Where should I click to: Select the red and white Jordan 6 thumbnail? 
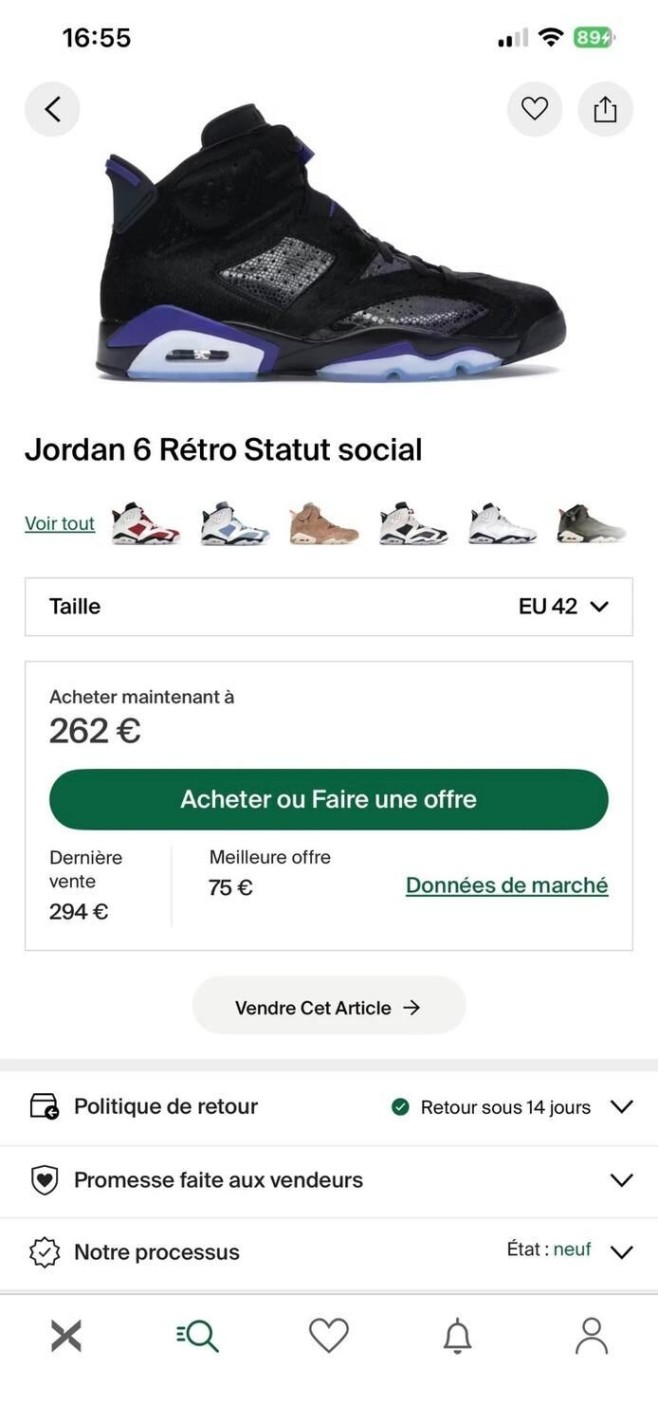click(x=146, y=524)
